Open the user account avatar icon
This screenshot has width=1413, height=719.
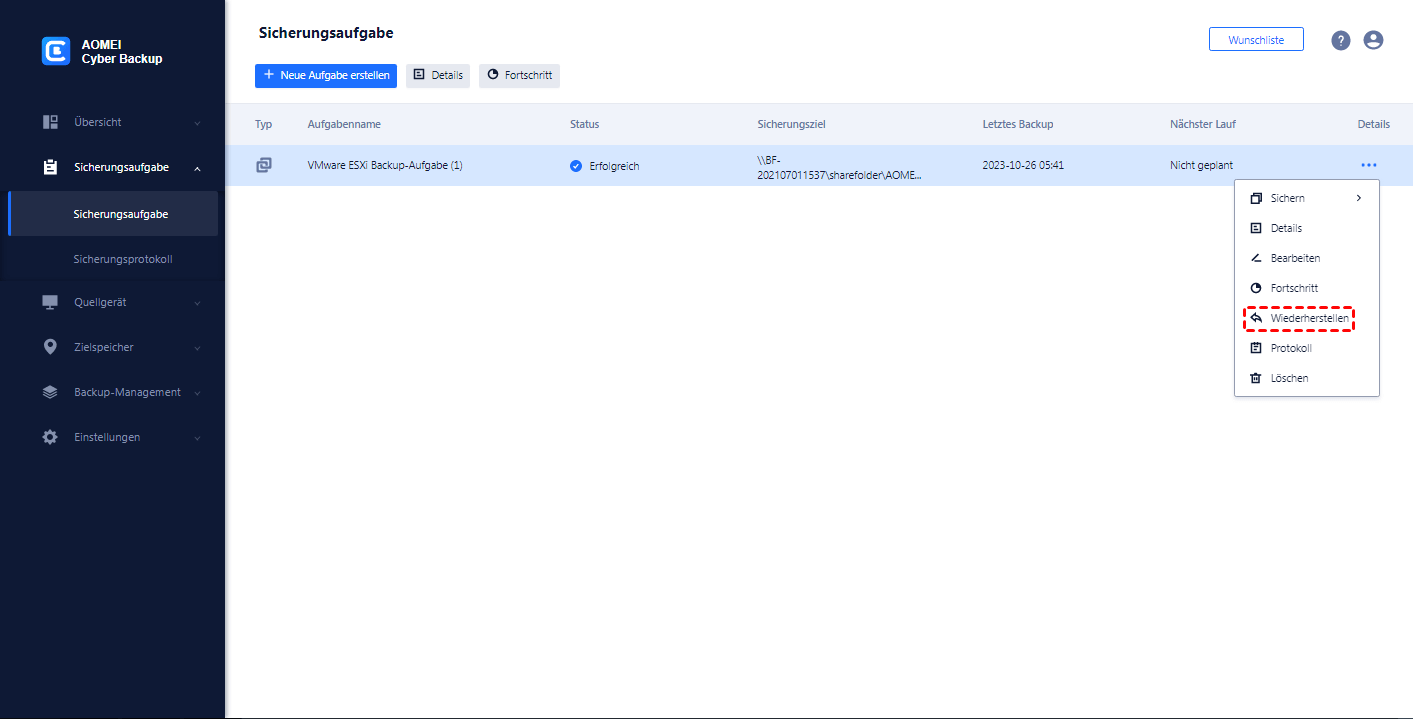1373,40
